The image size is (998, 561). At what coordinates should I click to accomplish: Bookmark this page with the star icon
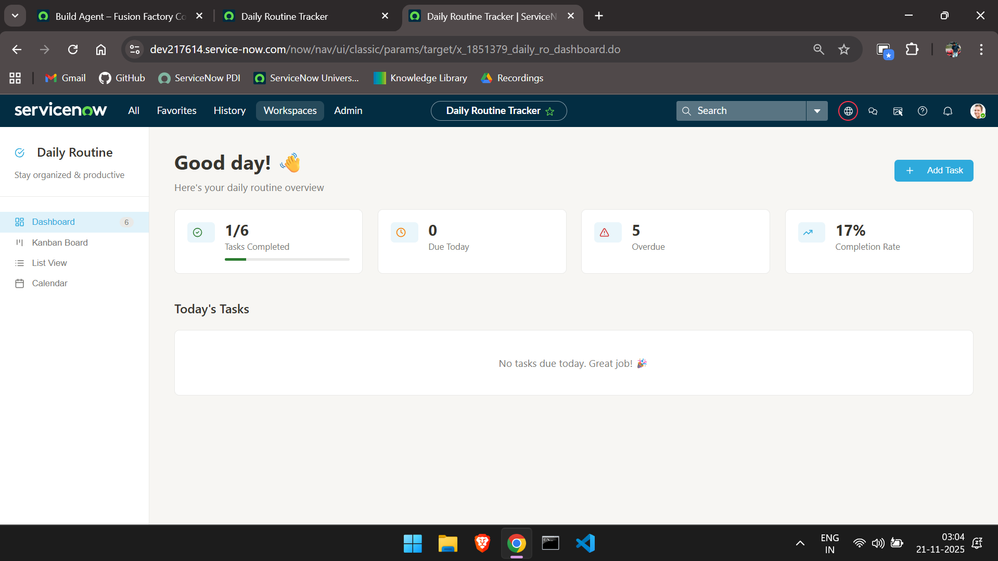point(844,50)
